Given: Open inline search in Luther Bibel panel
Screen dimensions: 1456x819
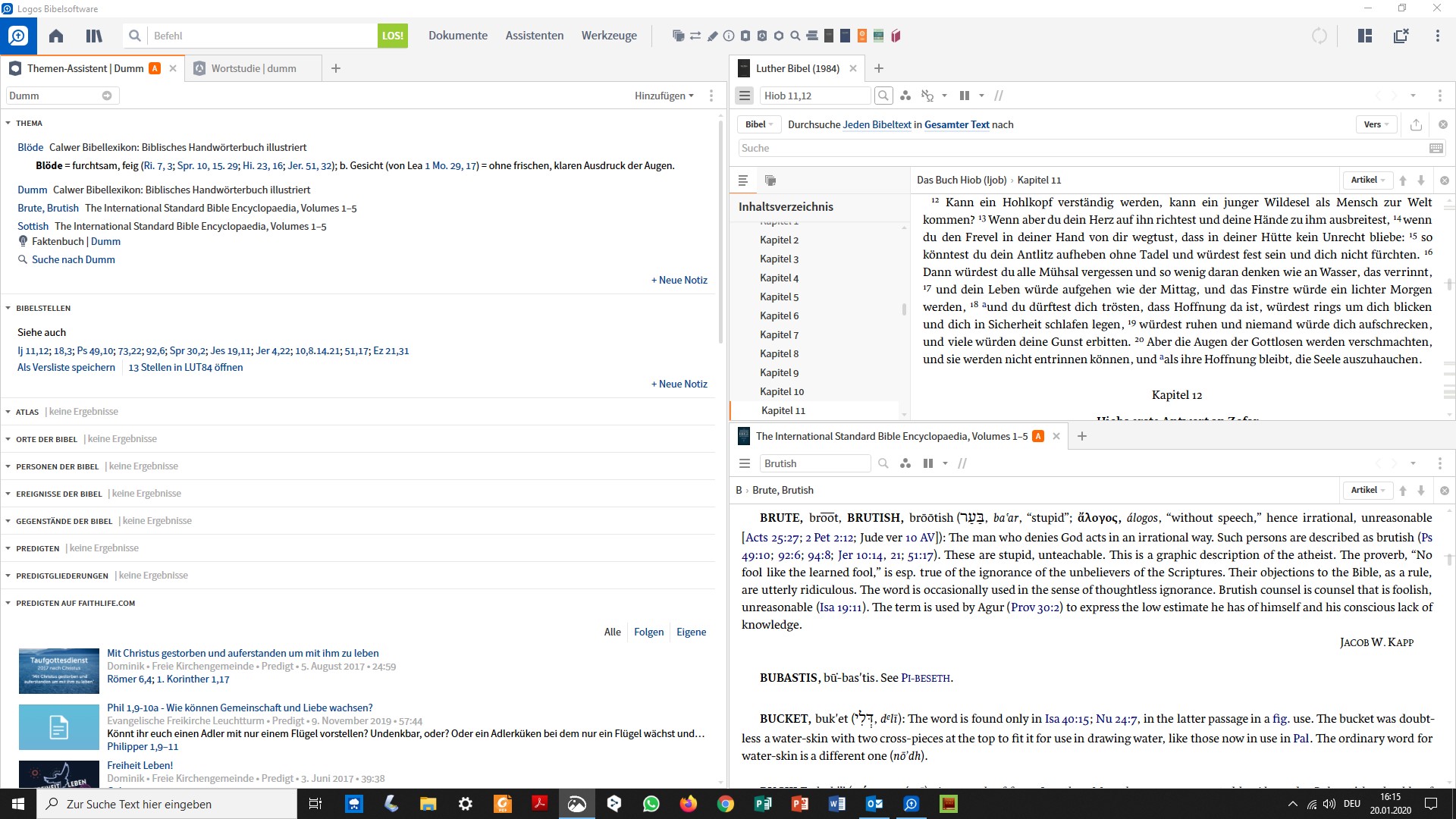Looking at the screenshot, I should point(883,96).
